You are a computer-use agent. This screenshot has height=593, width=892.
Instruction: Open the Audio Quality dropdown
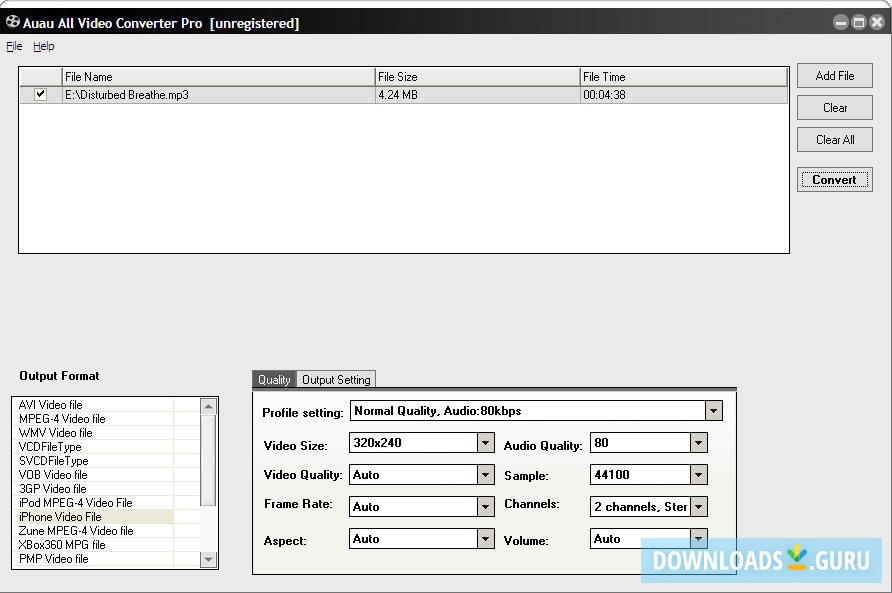coord(699,442)
